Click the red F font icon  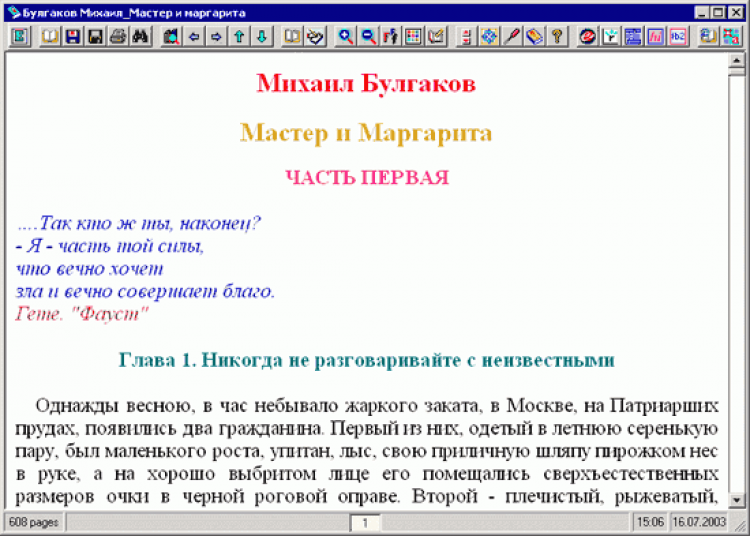(x=390, y=36)
